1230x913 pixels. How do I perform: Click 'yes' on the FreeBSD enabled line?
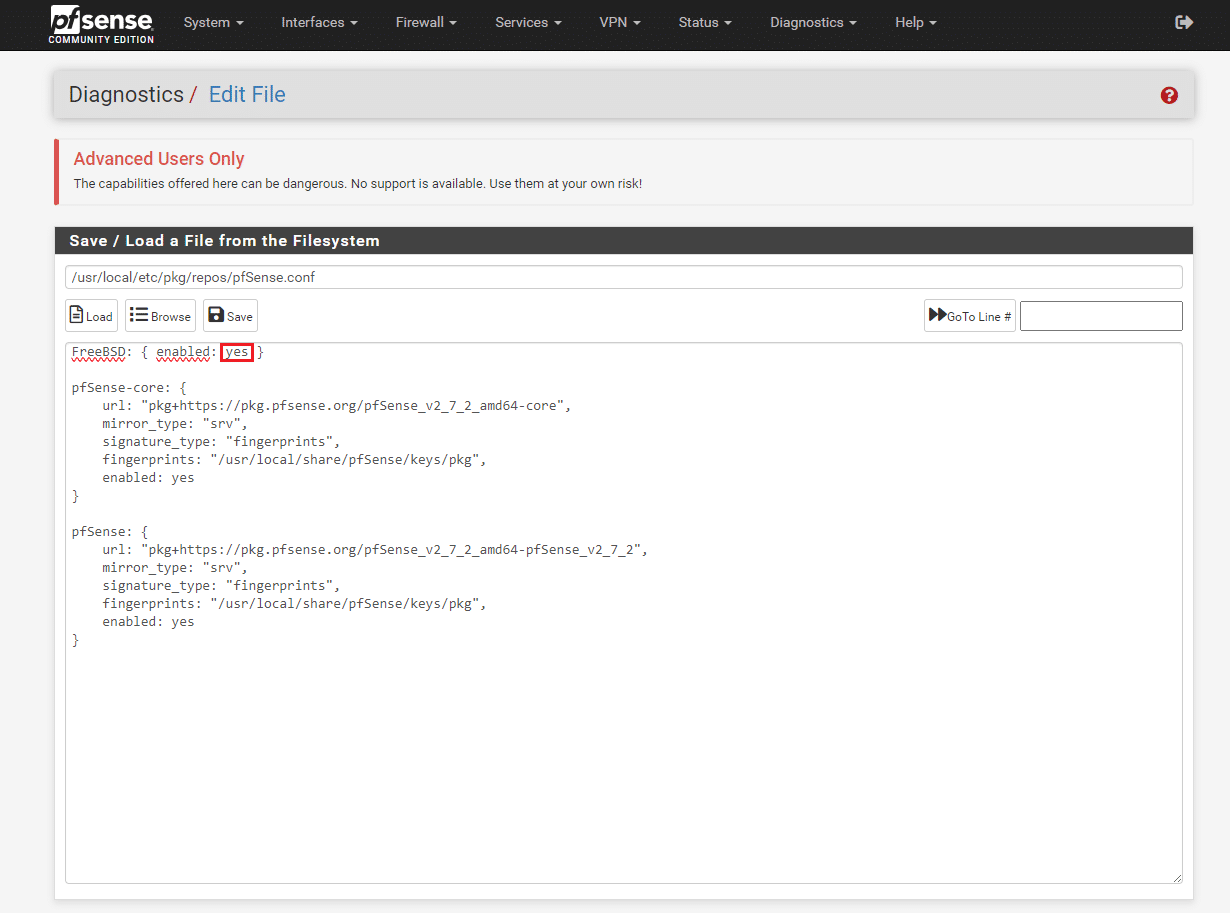(237, 352)
